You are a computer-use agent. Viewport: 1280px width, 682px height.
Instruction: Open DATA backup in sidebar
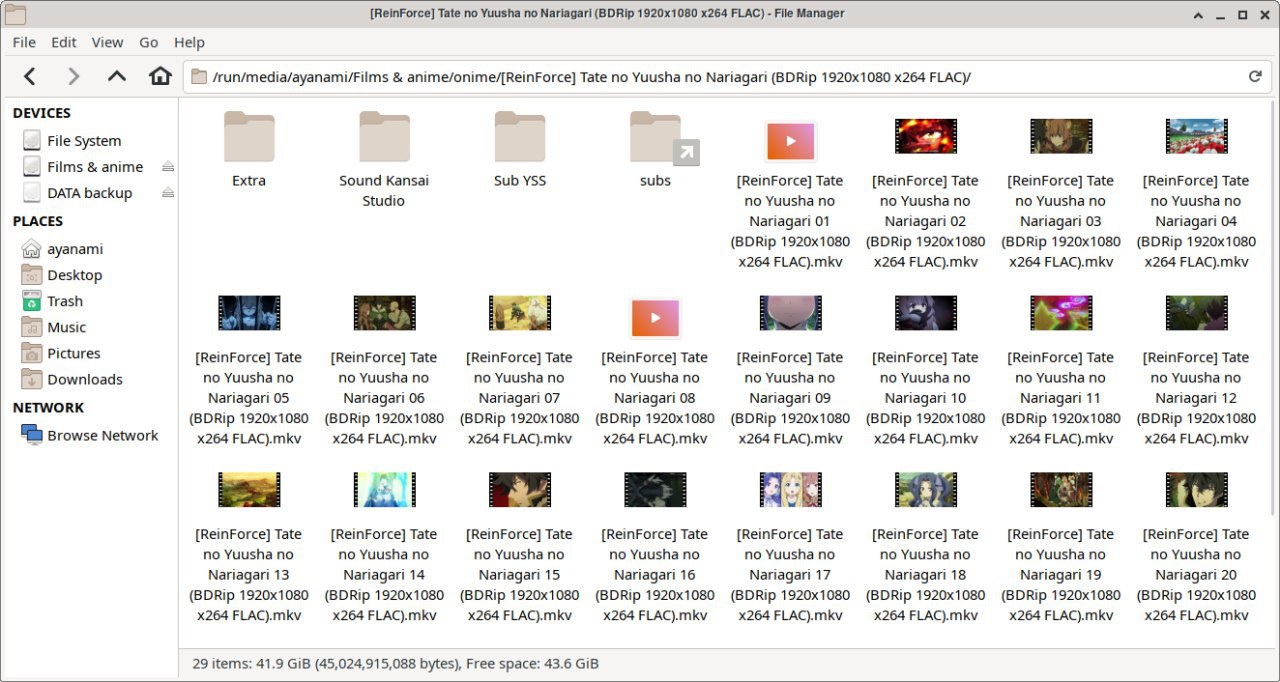(89, 193)
